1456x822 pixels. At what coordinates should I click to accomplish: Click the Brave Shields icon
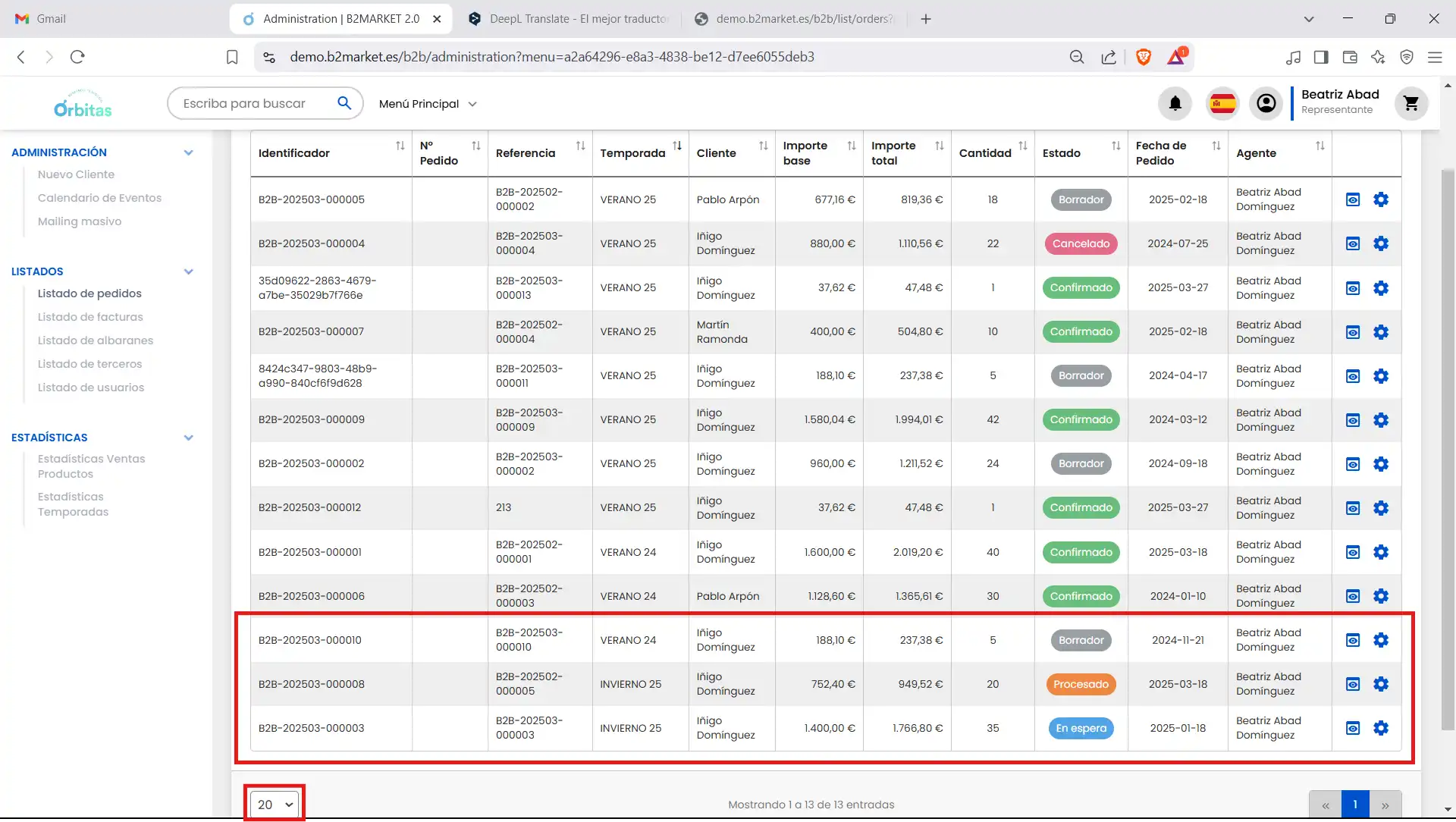pos(1144,57)
